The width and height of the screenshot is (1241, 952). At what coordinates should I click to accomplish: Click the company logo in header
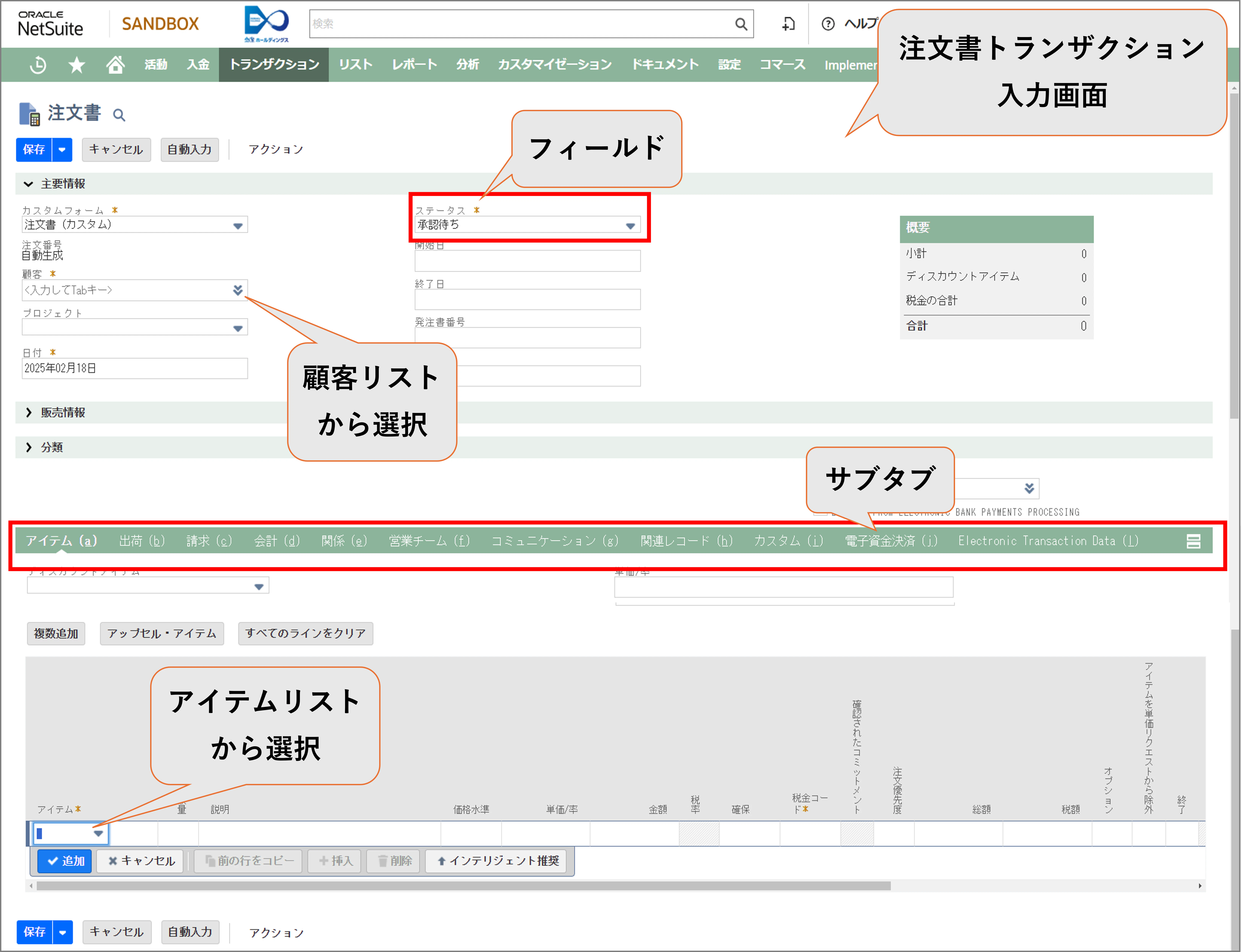click(x=266, y=24)
